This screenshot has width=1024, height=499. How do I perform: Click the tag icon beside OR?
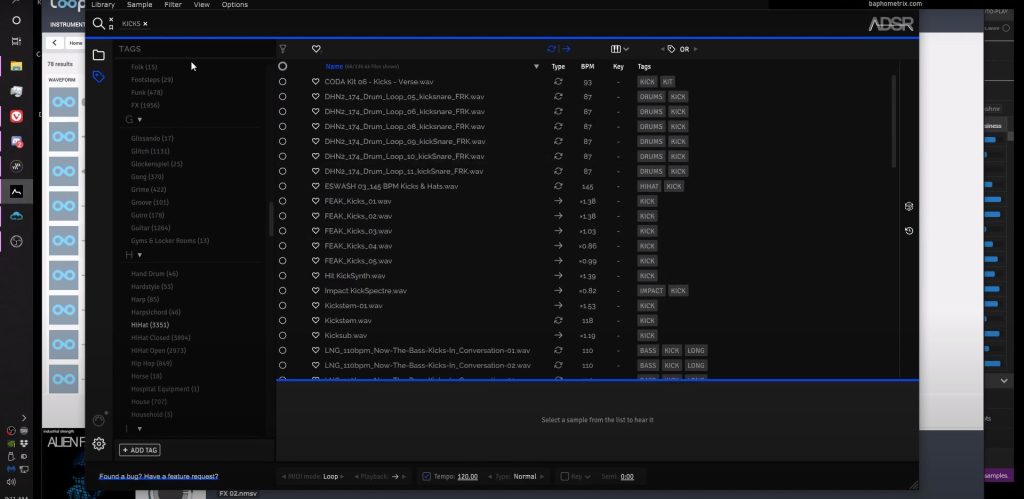671,49
